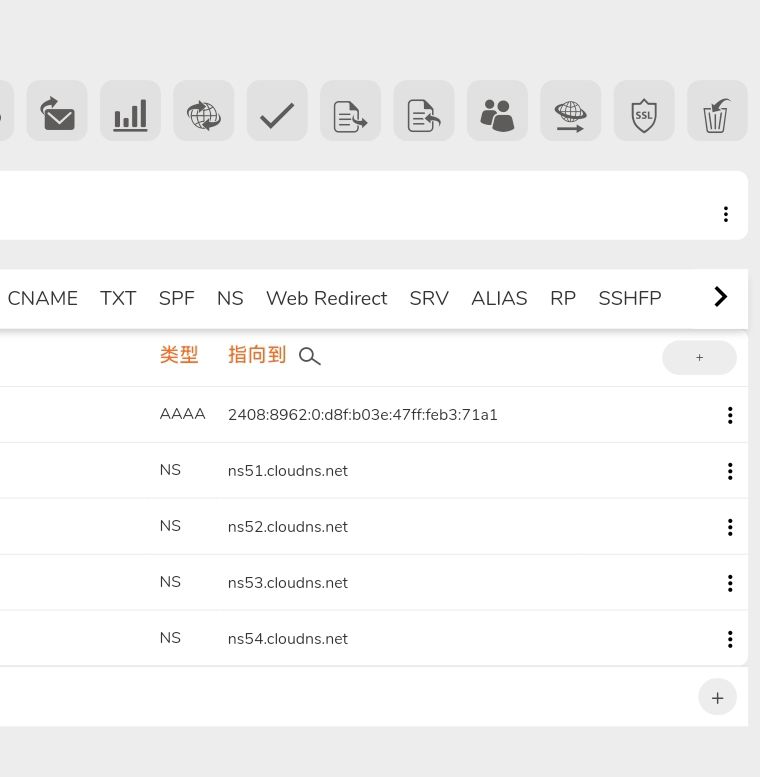Open the users group icon
The height and width of the screenshot is (777, 760).
coord(497,111)
